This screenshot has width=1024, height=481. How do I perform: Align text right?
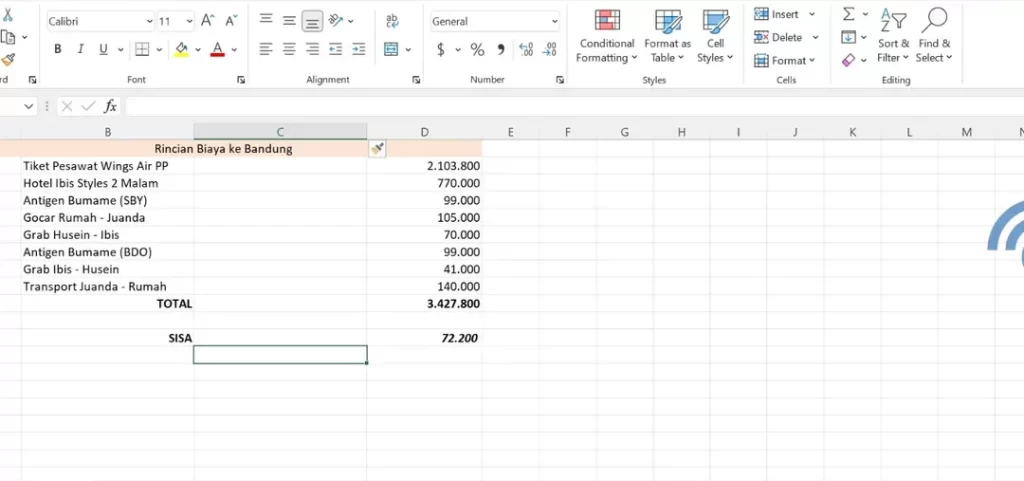click(x=313, y=49)
